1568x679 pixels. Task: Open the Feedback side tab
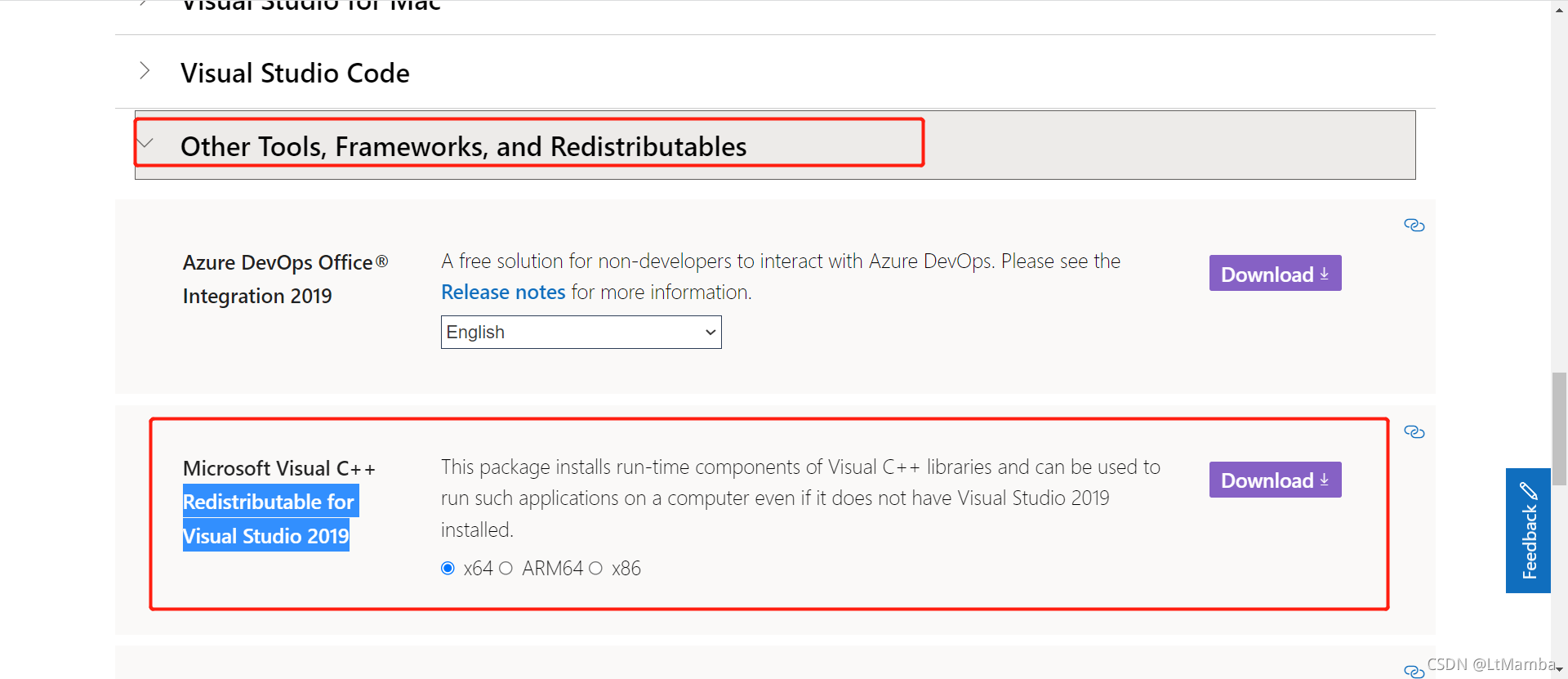(1528, 541)
